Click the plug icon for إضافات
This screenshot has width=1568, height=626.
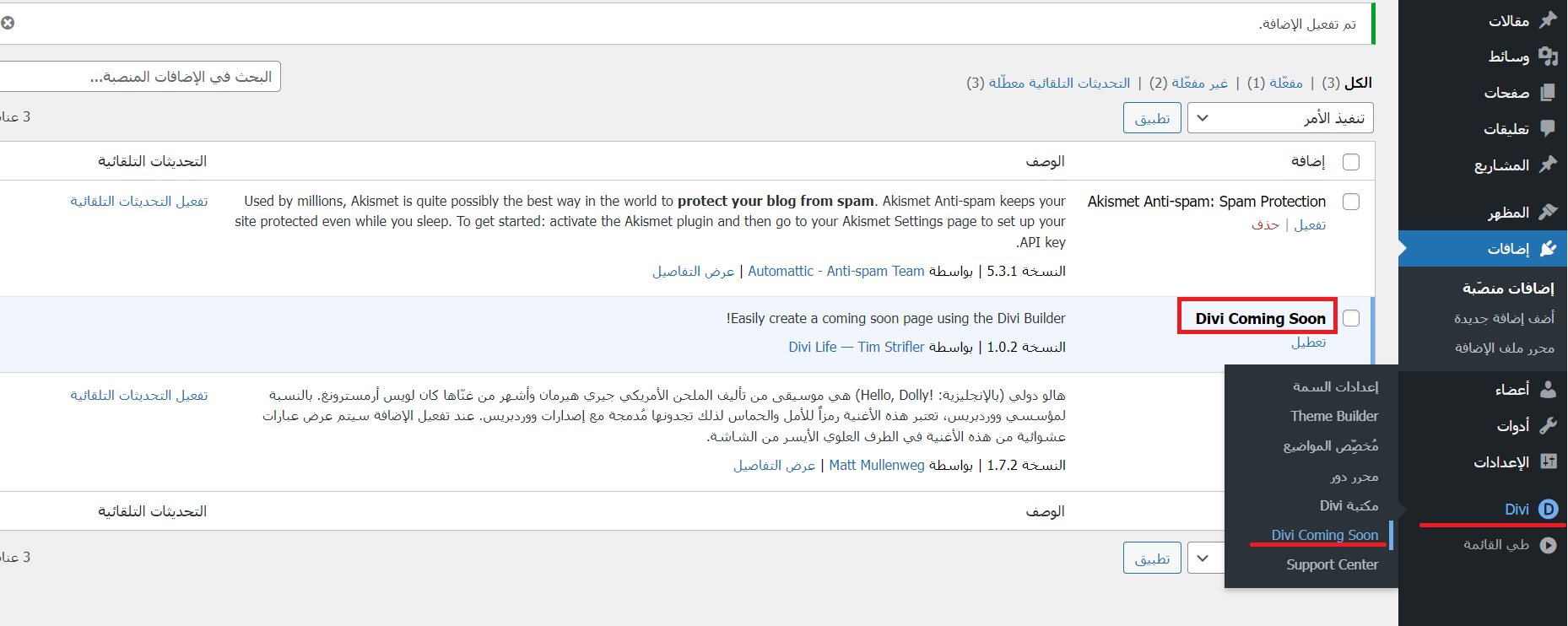[1548, 248]
